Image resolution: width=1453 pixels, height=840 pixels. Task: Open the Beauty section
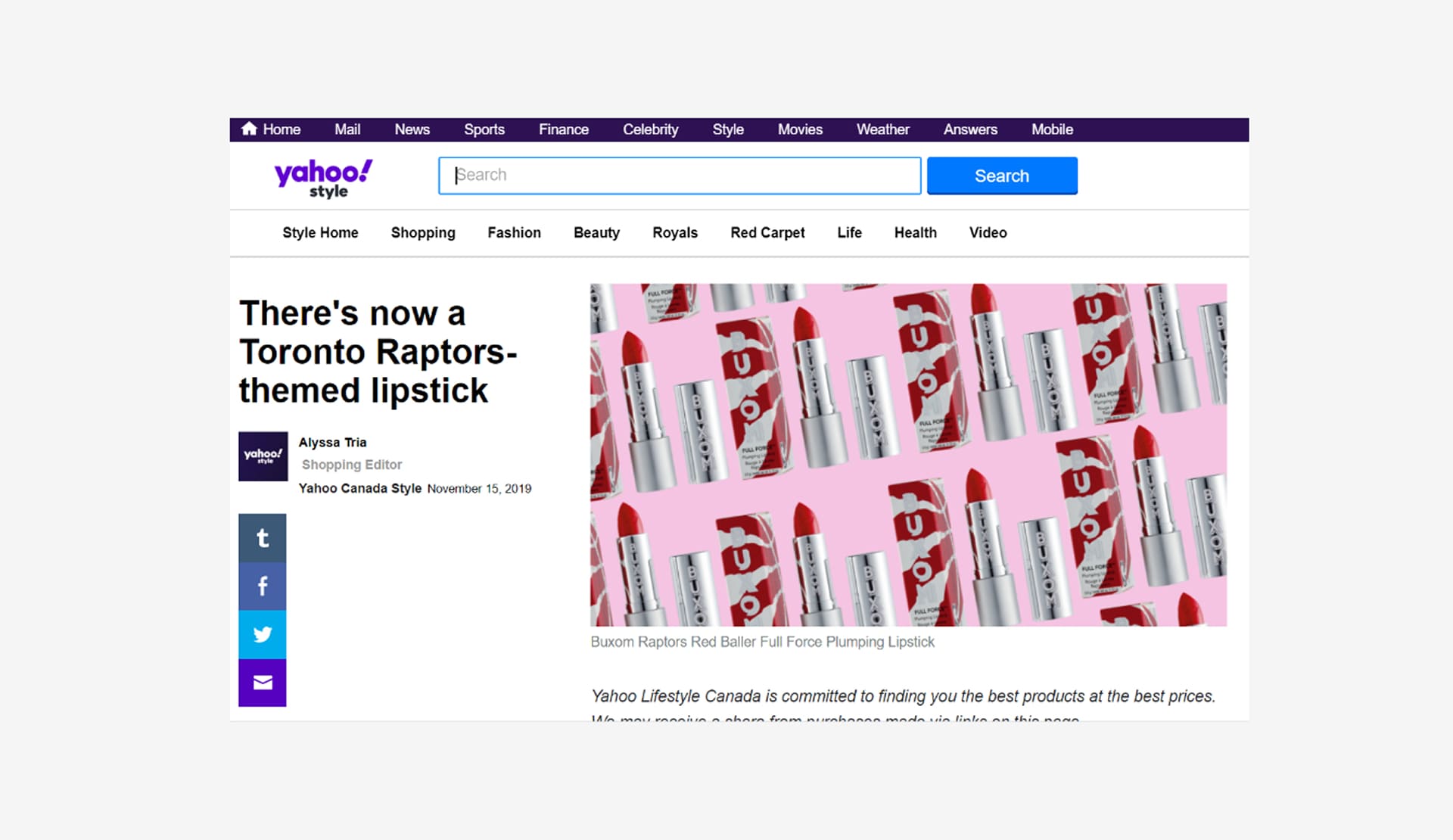coord(596,232)
